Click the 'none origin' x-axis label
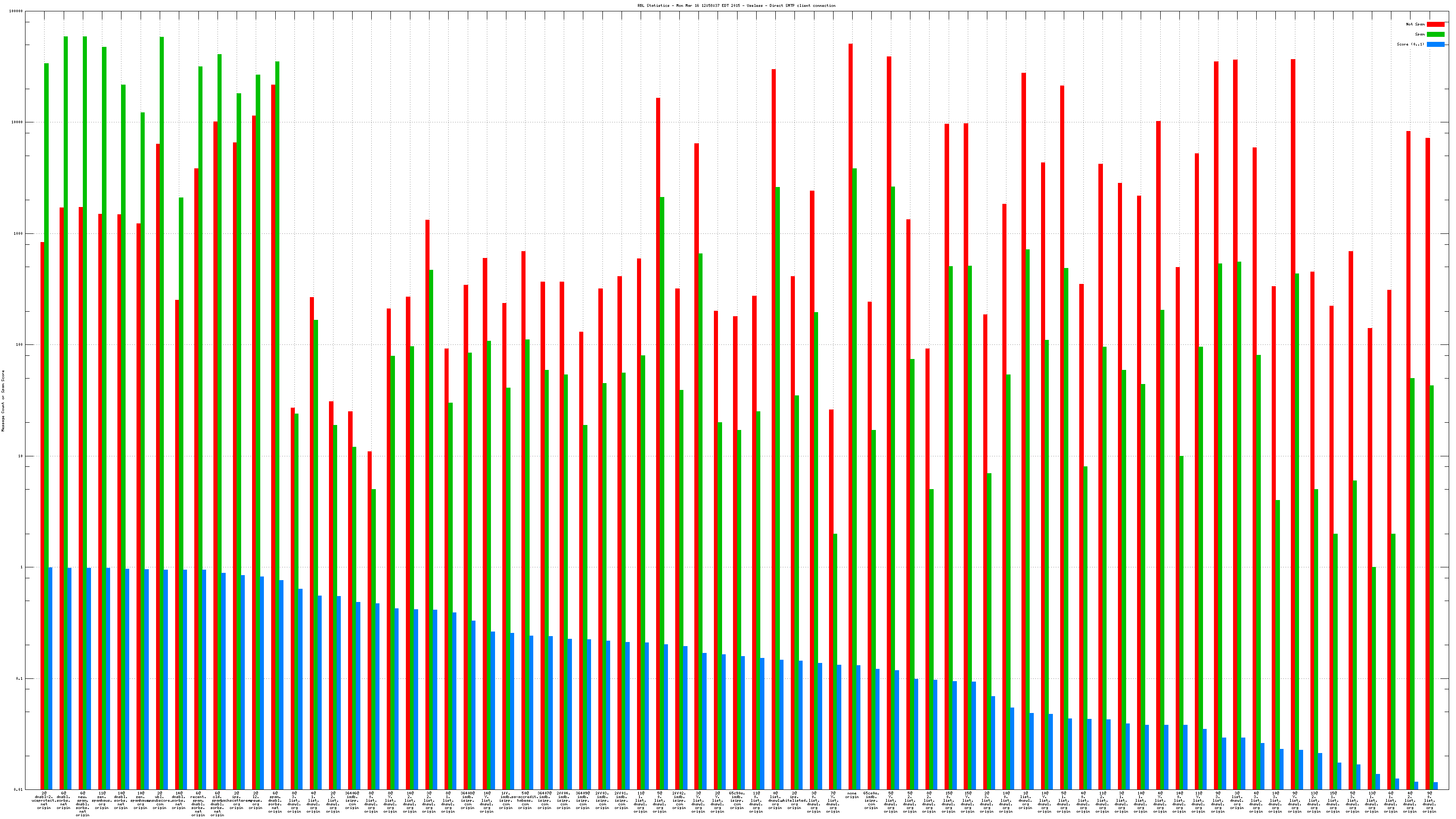The height and width of the screenshot is (819, 1456). 852,795
